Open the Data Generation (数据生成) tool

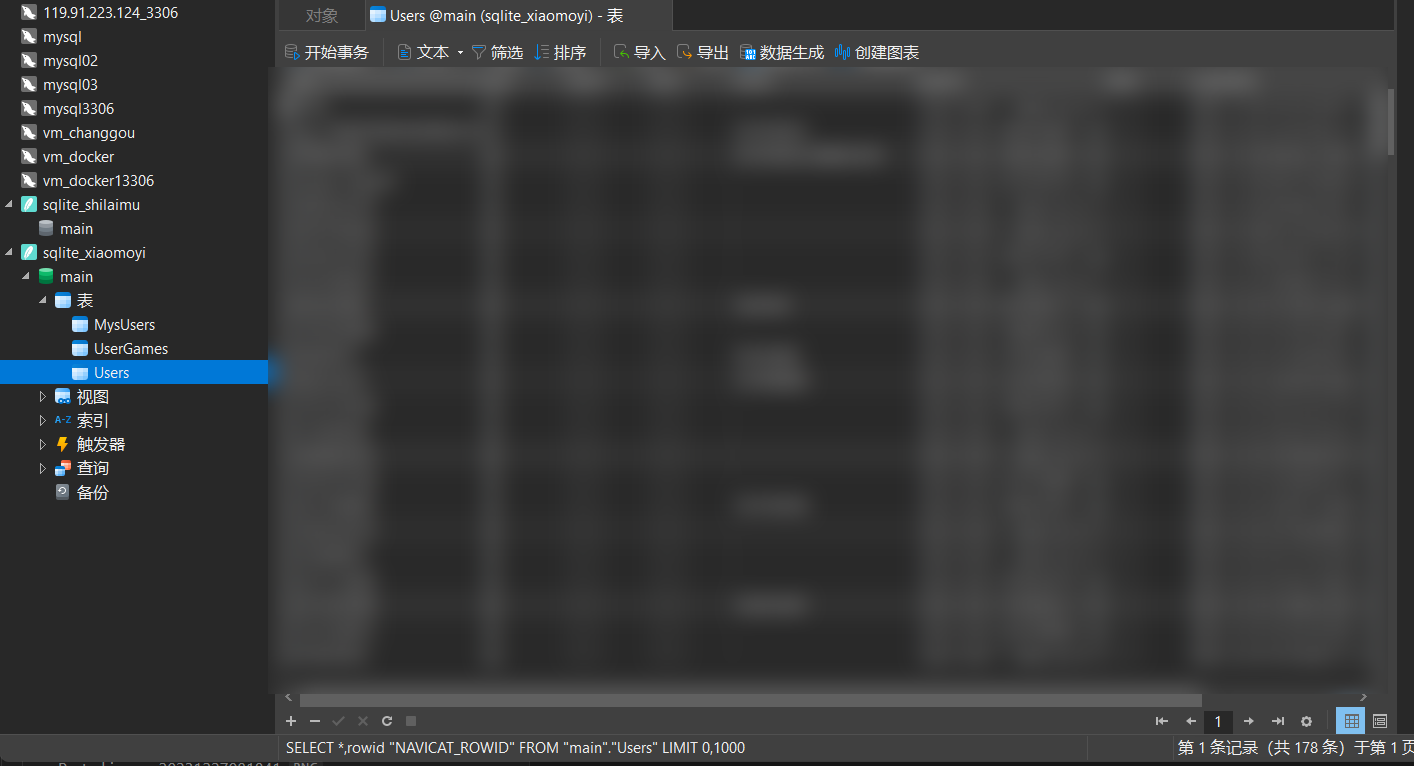tap(781, 53)
